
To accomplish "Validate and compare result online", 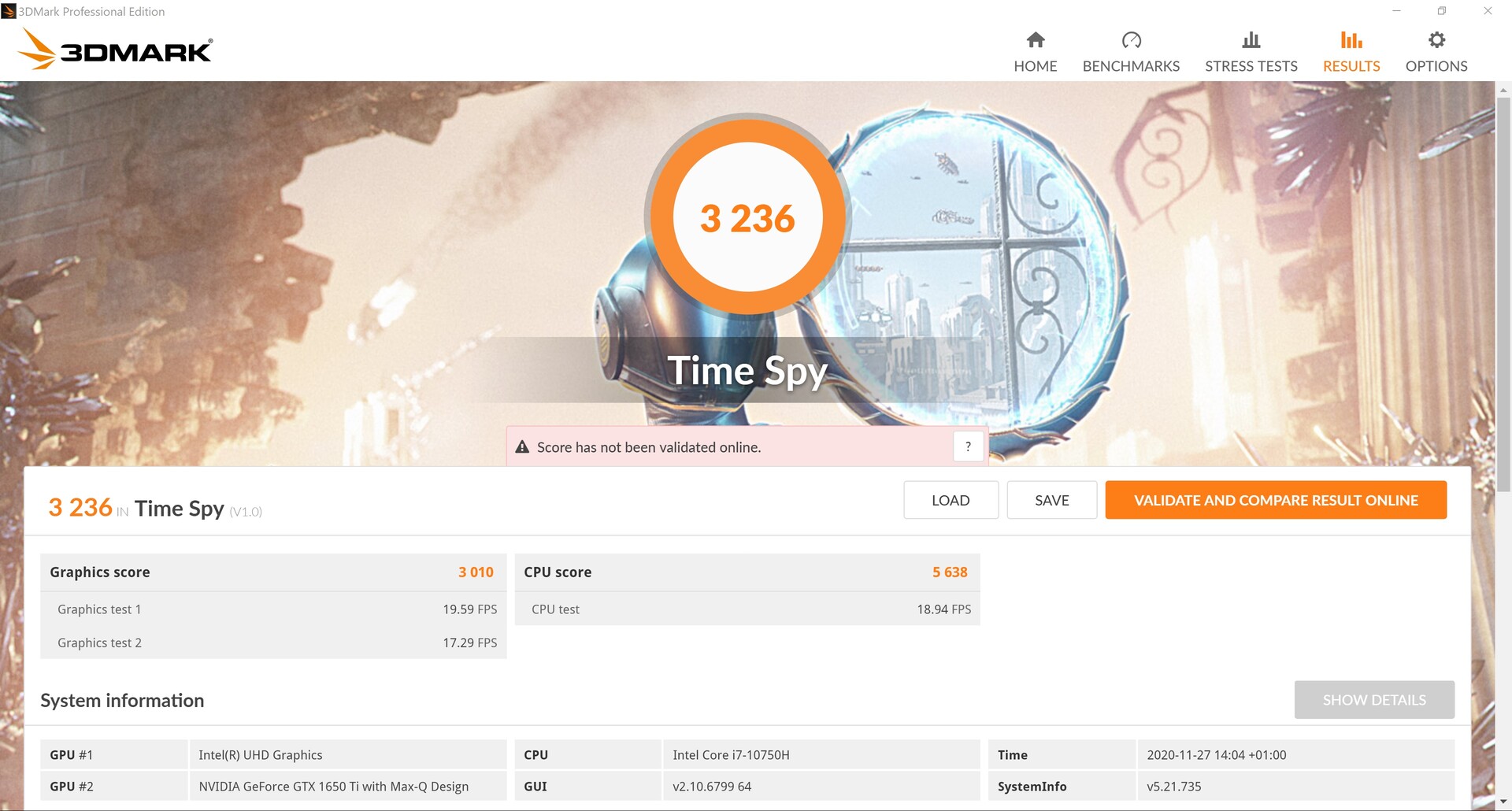I will click(x=1276, y=500).
